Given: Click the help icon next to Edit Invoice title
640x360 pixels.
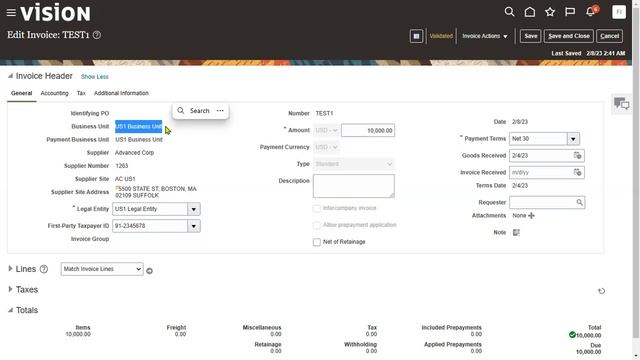Looking at the screenshot, I should pos(97,35).
